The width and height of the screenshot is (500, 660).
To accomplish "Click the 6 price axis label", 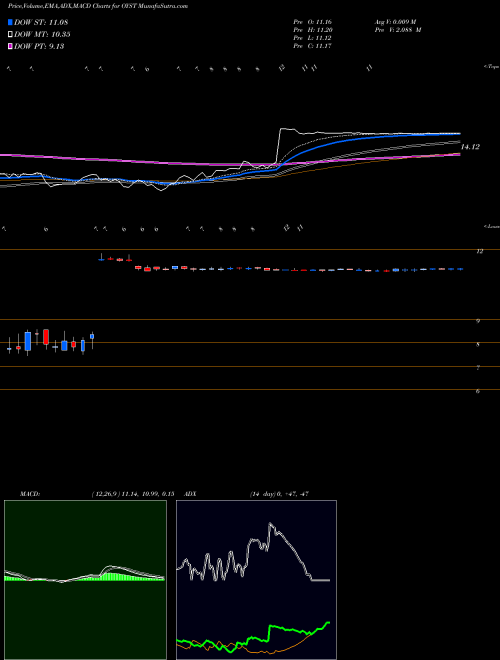I will pyautogui.click(x=478, y=391).
